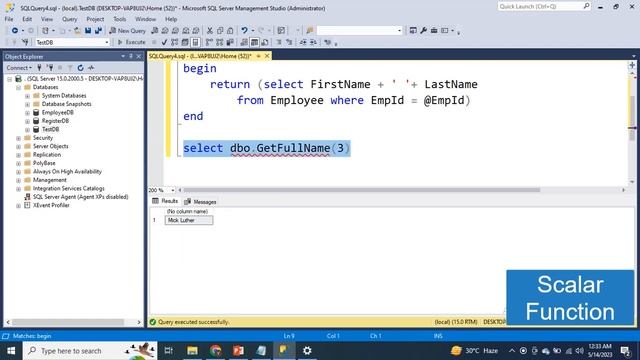Click the Database Engine Query icon
Screen dimensions: 640x360
(x=154, y=31)
